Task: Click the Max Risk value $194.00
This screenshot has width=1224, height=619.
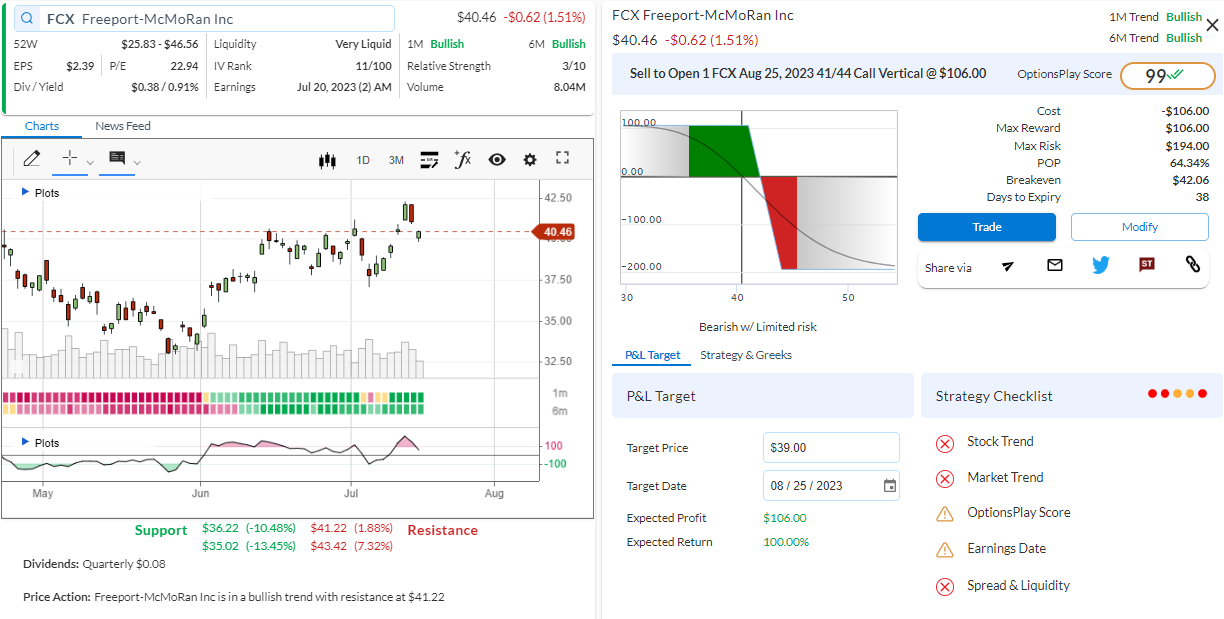Action: point(1187,146)
